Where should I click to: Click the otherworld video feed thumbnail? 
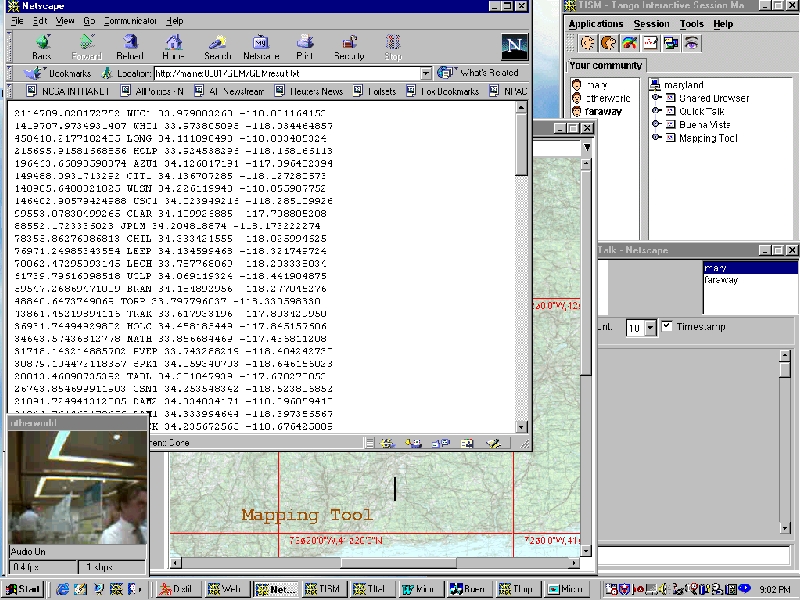[x=78, y=487]
